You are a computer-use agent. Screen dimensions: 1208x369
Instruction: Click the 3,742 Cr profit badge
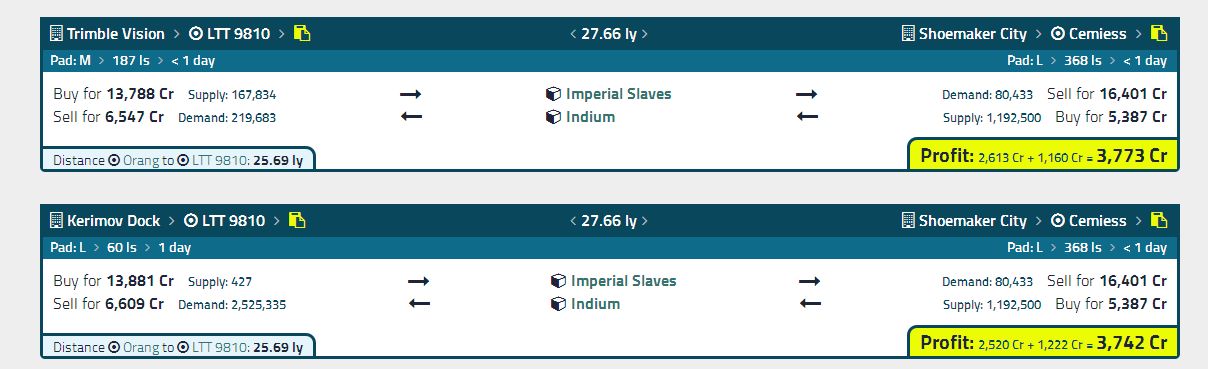tap(1043, 343)
